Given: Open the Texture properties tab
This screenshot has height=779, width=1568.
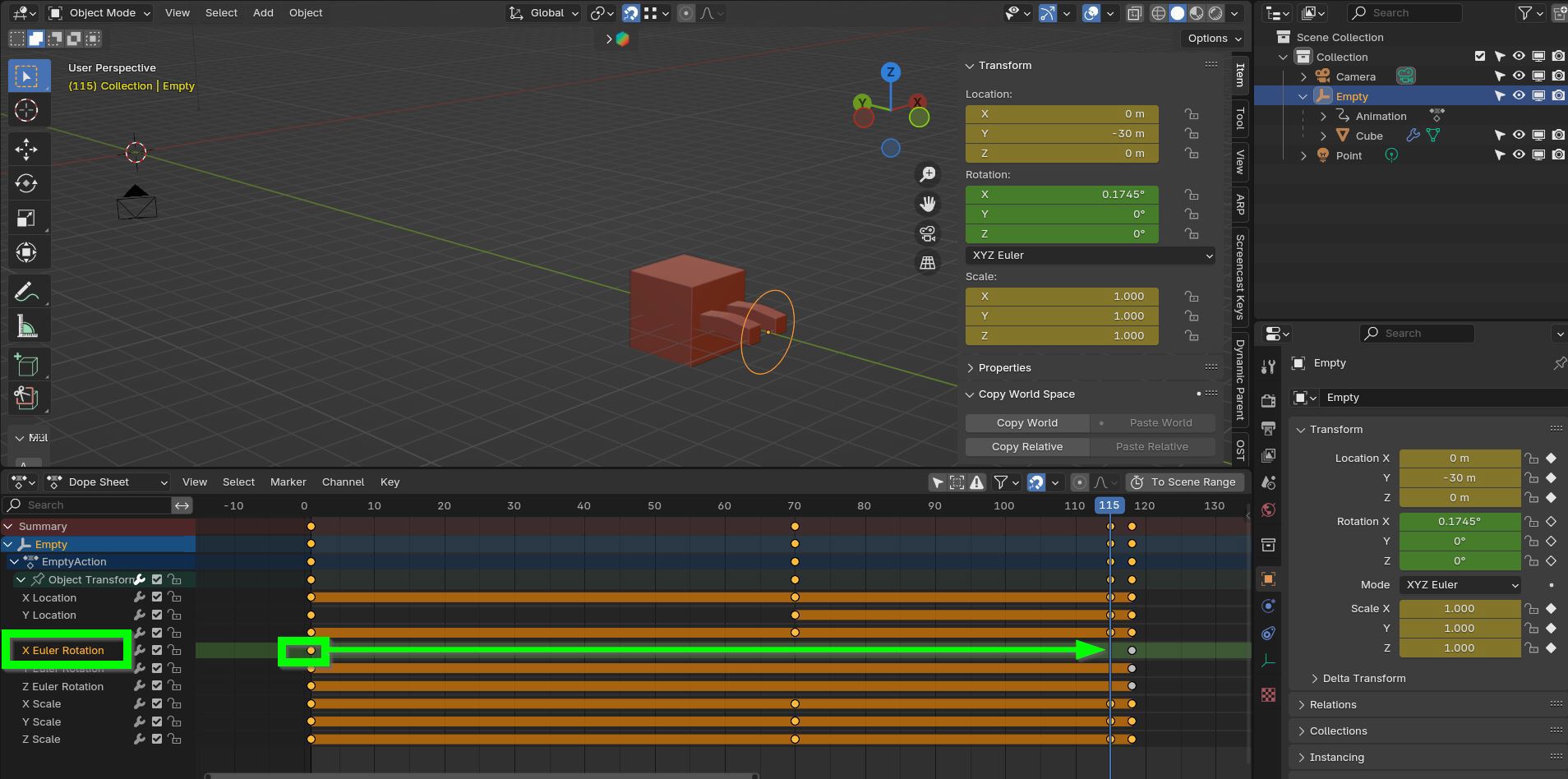Looking at the screenshot, I should (x=1268, y=695).
